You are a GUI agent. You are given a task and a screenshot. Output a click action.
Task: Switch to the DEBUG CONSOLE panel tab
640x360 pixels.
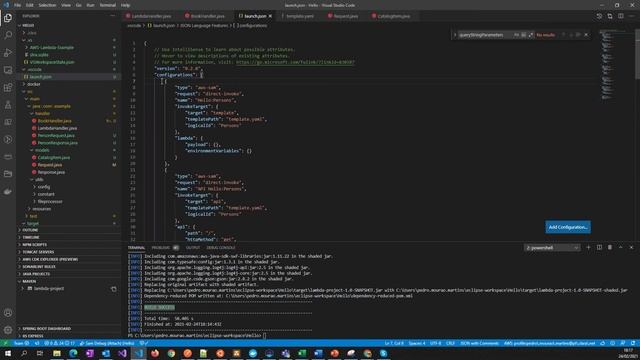click(x=221, y=248)
